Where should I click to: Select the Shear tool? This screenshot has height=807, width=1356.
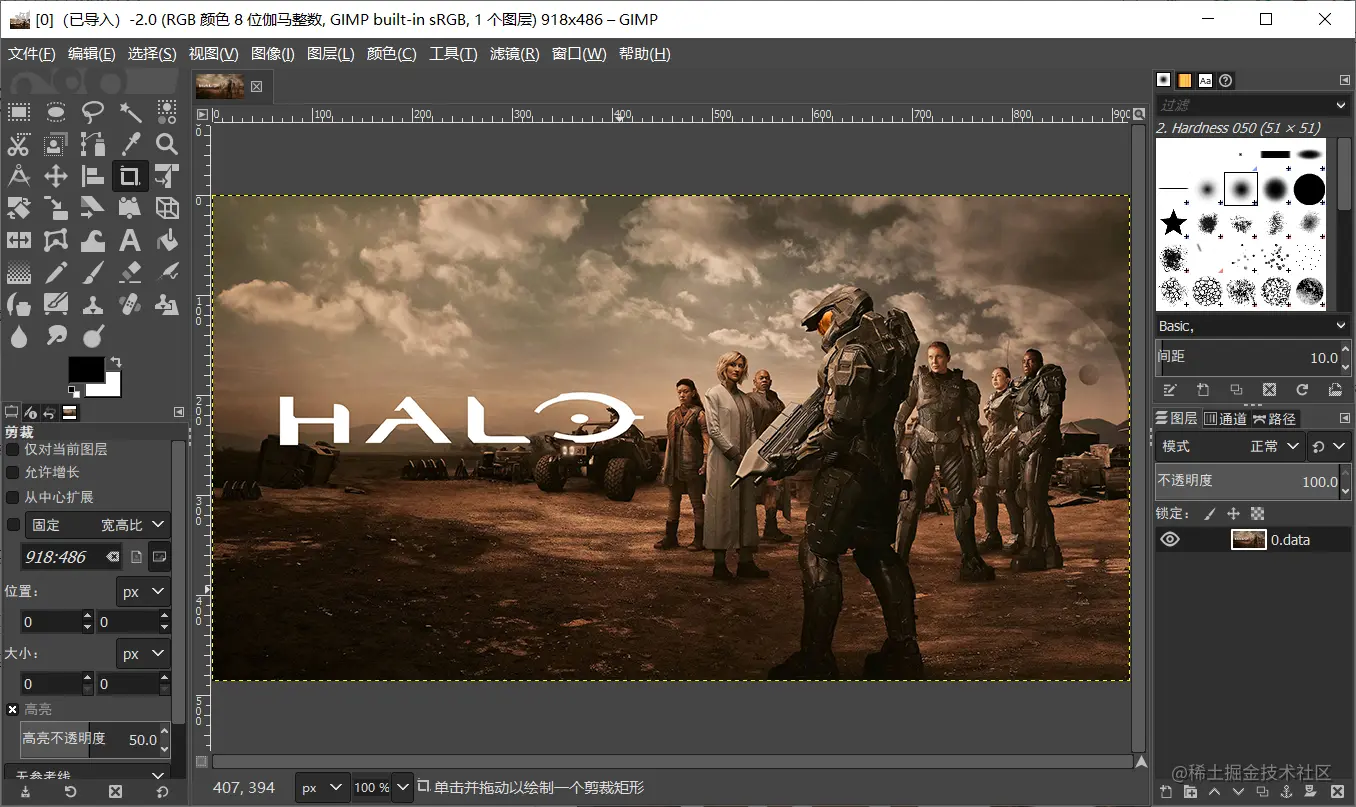93,209
